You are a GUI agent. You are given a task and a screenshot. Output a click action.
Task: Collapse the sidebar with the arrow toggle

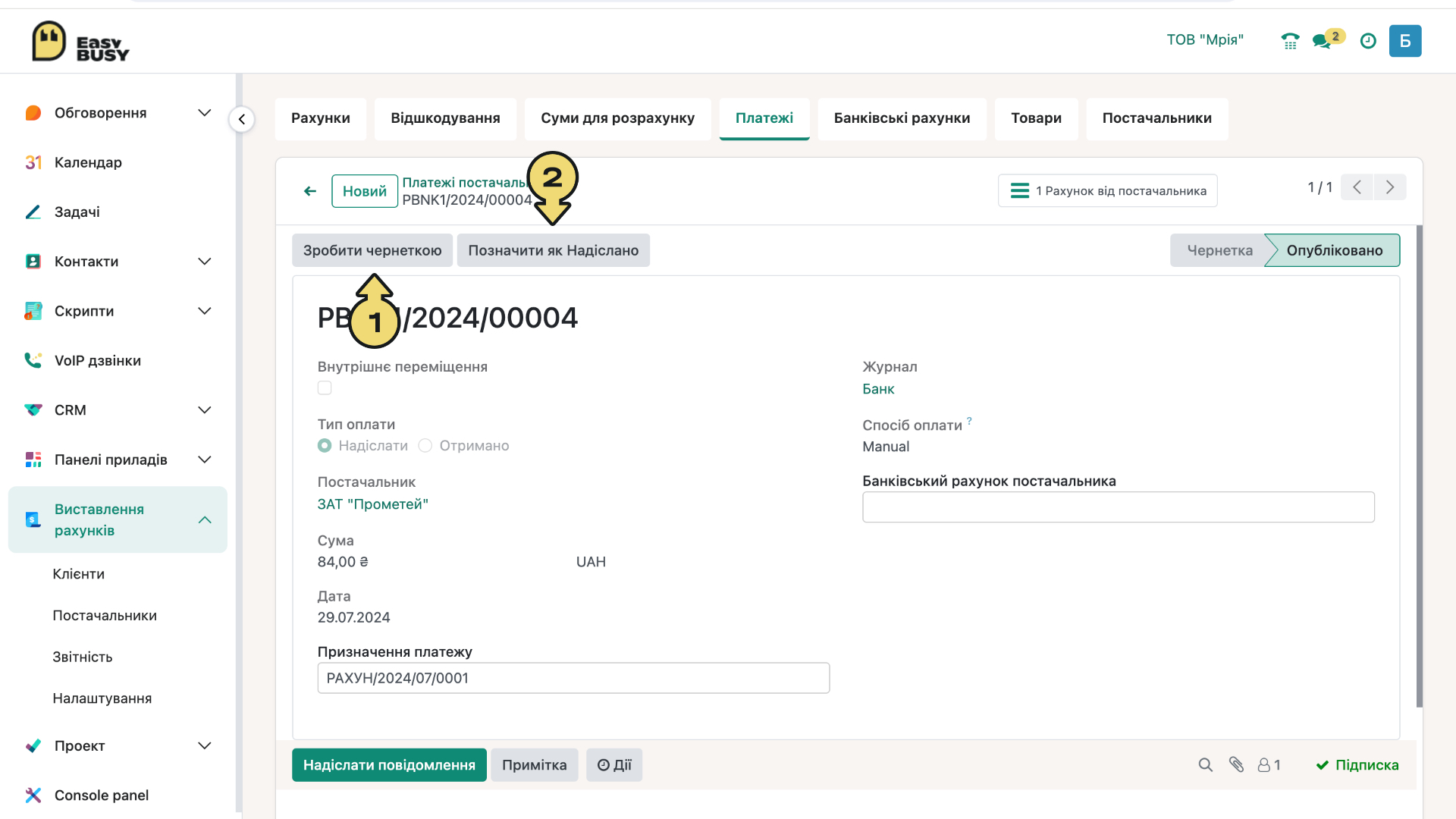coord(242,119)
